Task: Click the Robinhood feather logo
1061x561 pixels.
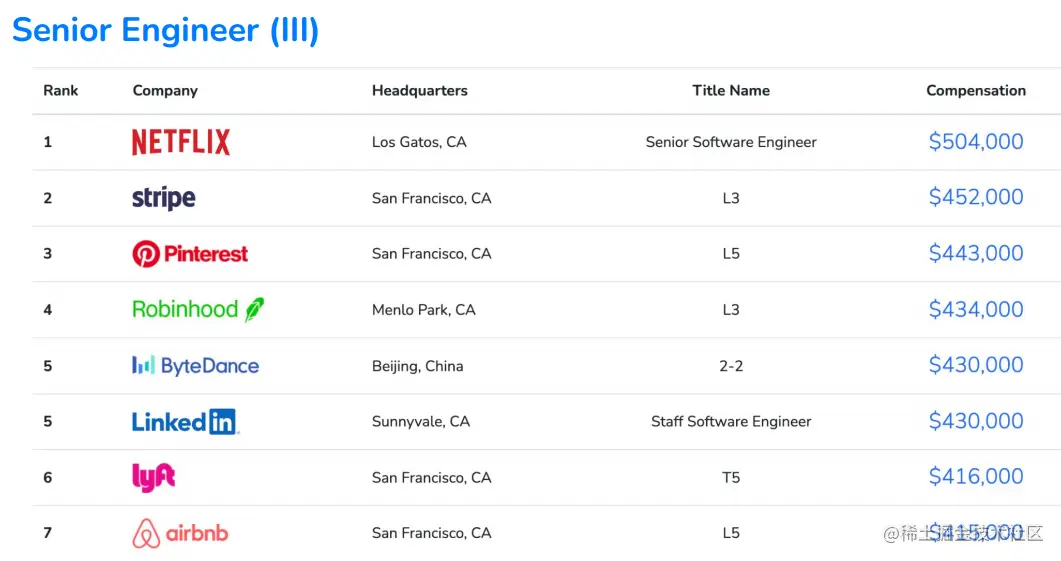Action: pos(198,310)
